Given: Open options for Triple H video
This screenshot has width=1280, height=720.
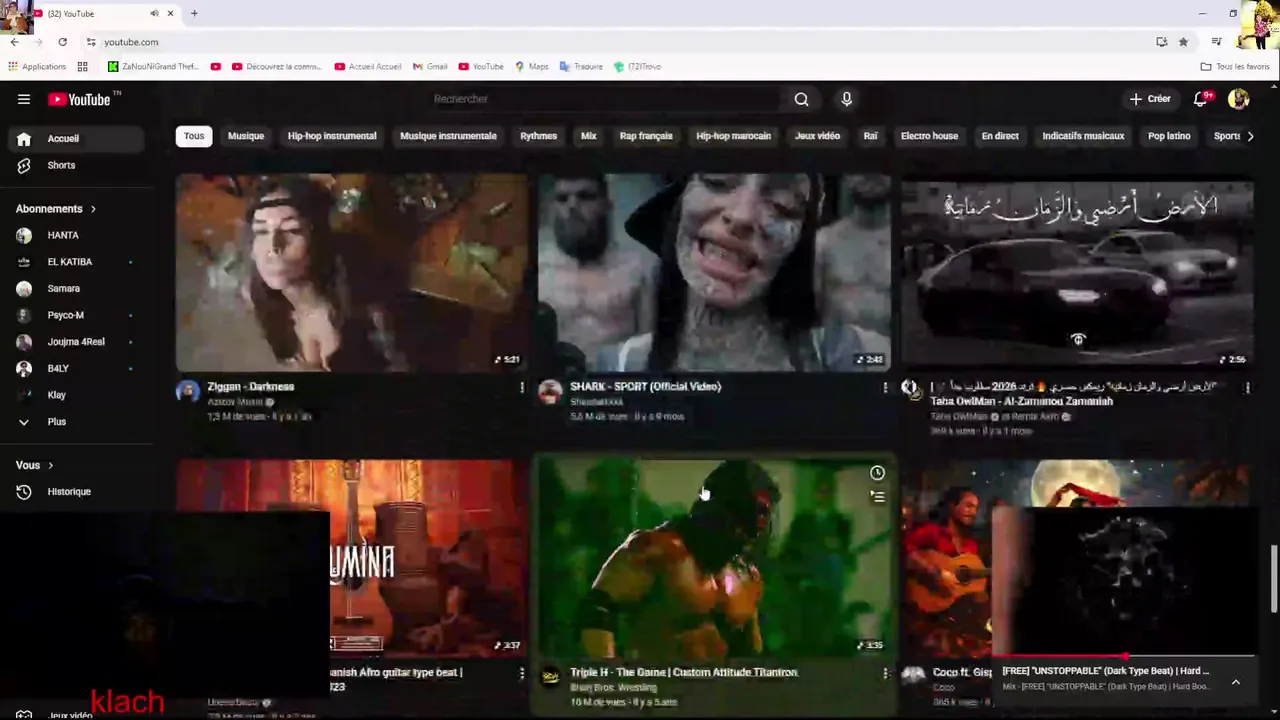Looking at the screenshot, I should pos(884,673).
